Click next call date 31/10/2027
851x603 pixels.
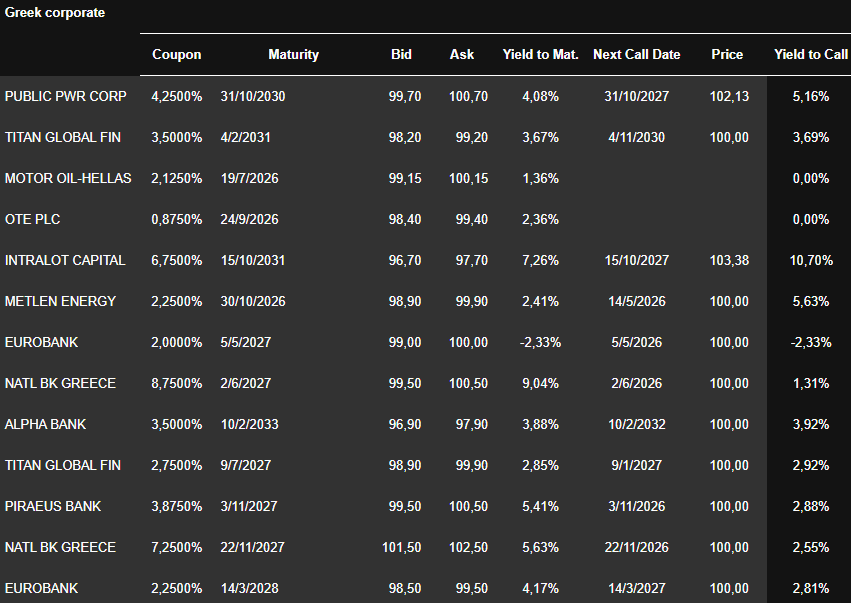[637, 96]
